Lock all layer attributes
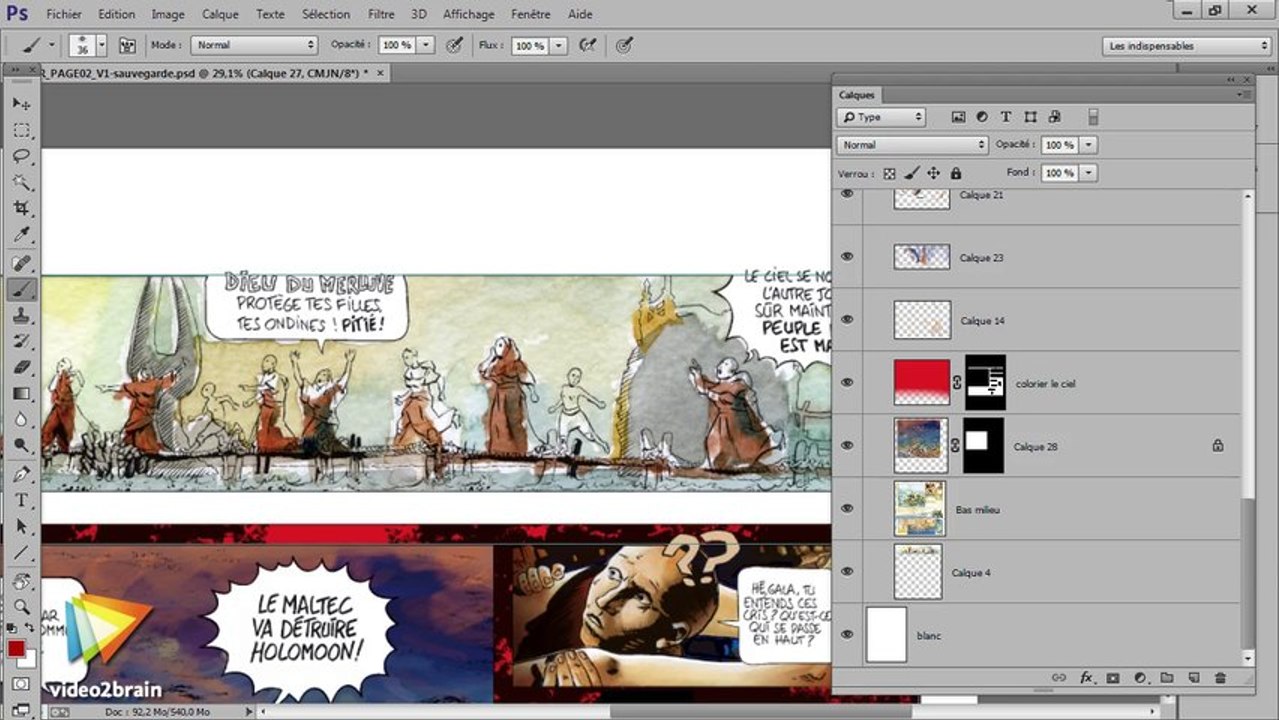The width and height of the screenshot is (1279, 720). point(955,173)
